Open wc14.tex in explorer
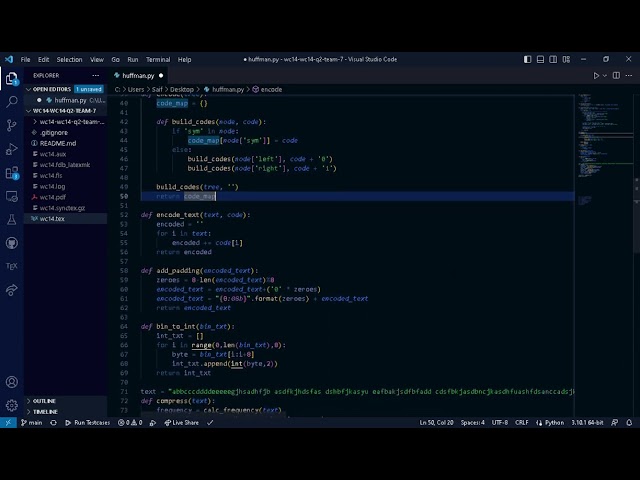 (x=65, y=219)
